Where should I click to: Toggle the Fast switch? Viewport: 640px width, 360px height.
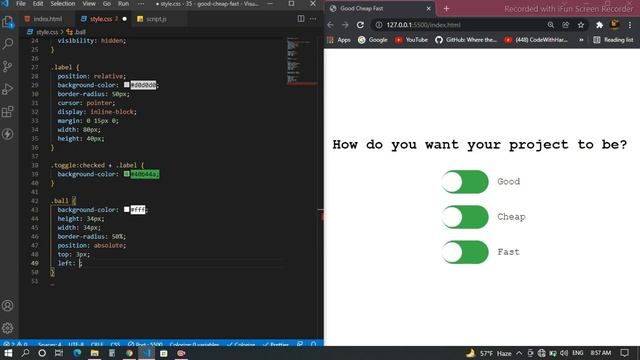[465, 252]
